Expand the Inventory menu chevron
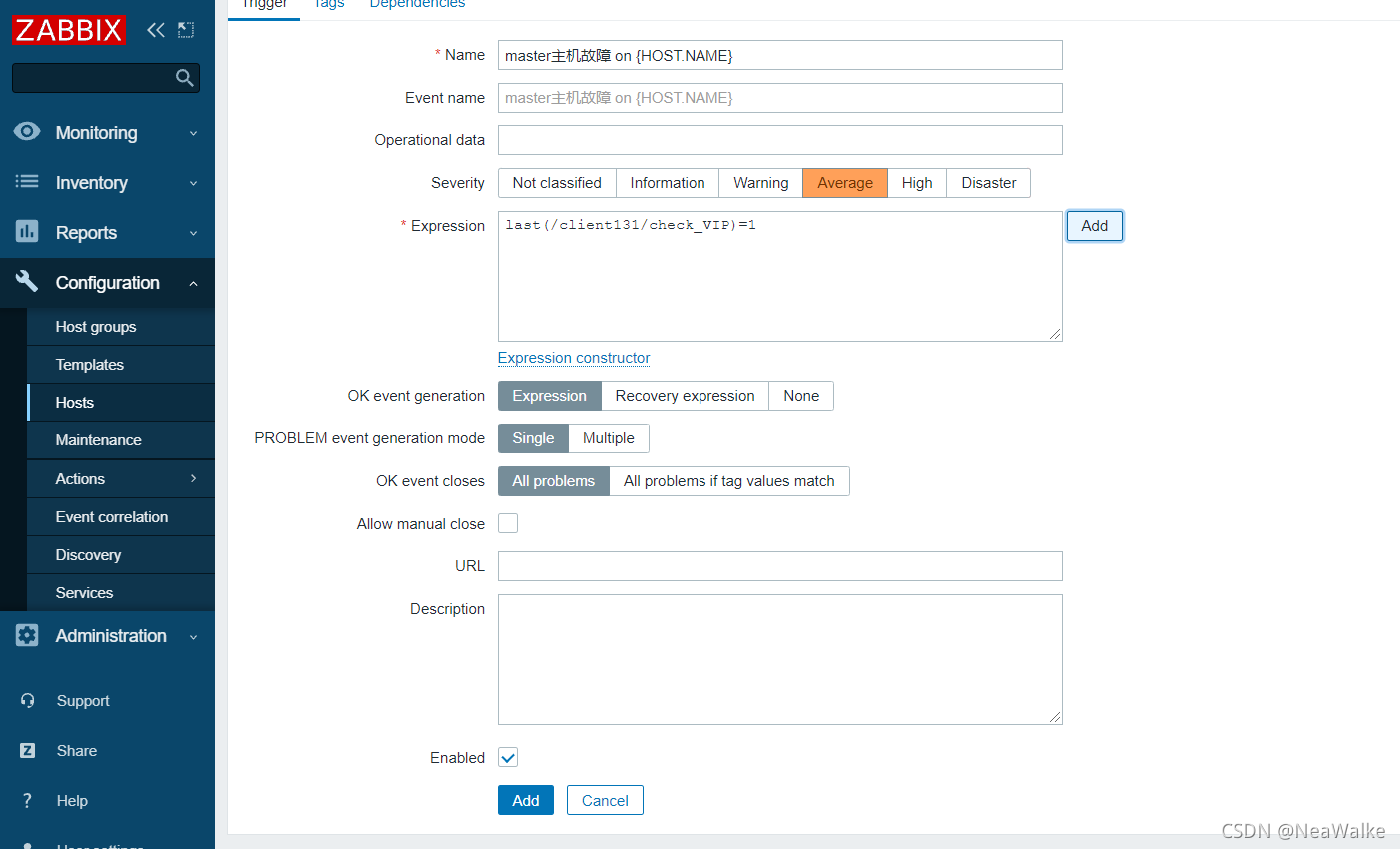The height and width of the screenshot is (849, 1400). 194,183
